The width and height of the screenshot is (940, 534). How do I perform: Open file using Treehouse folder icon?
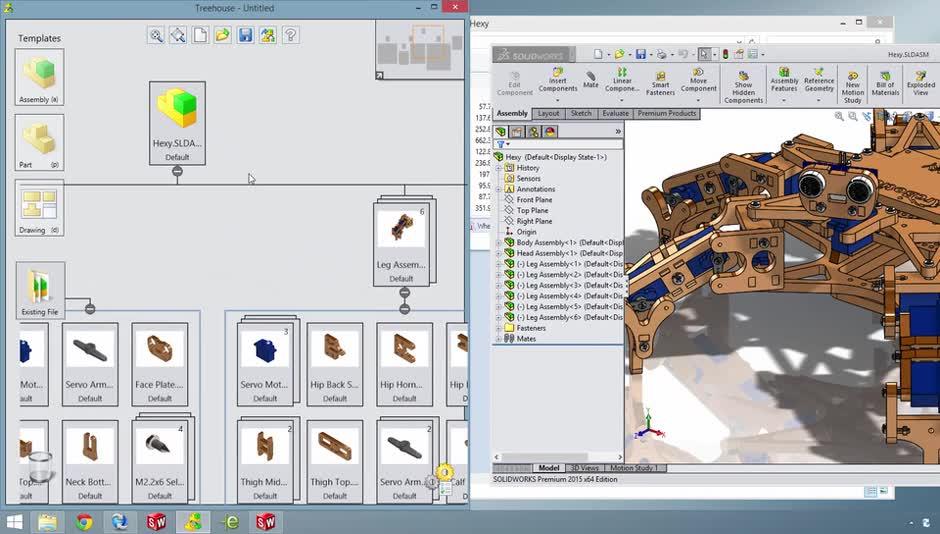tap(222, 35)
